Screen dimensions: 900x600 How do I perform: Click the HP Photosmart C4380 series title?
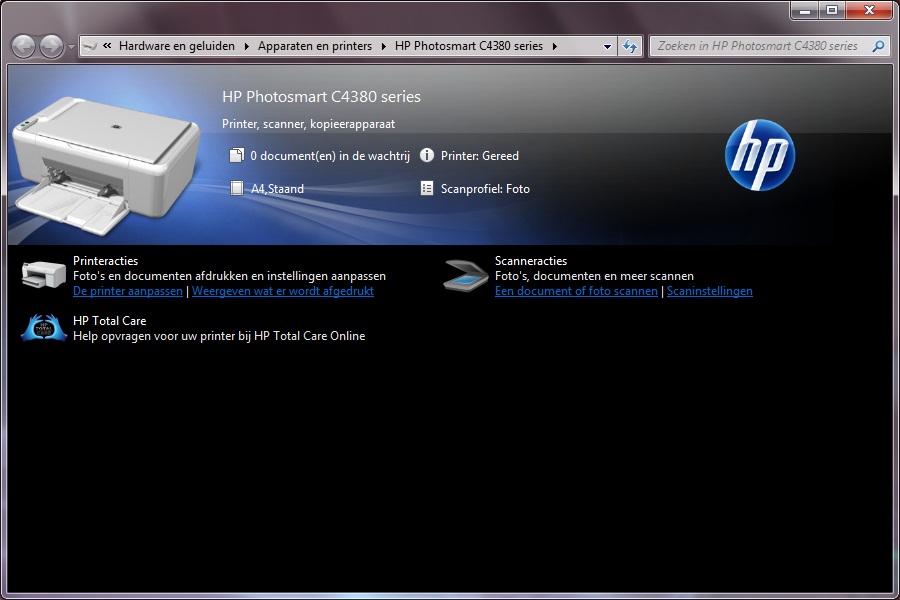pyautogui.click(x=321, y=96)
